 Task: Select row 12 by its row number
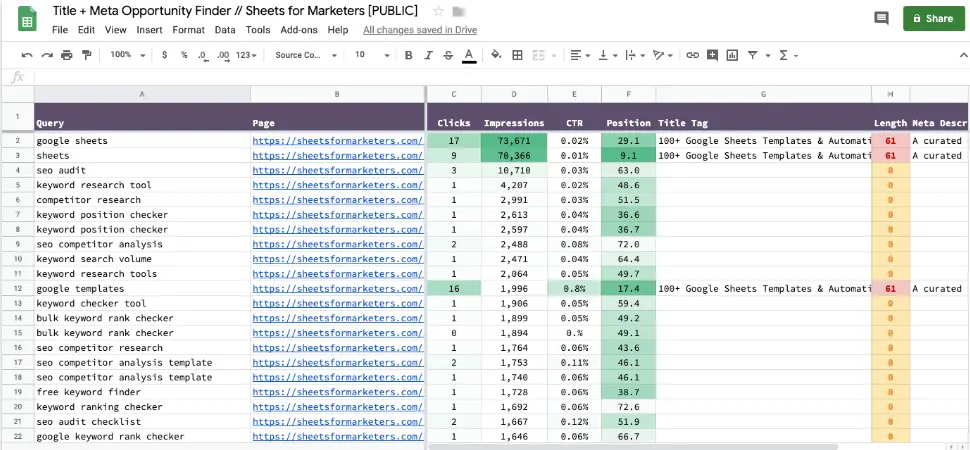coord(17,288)
